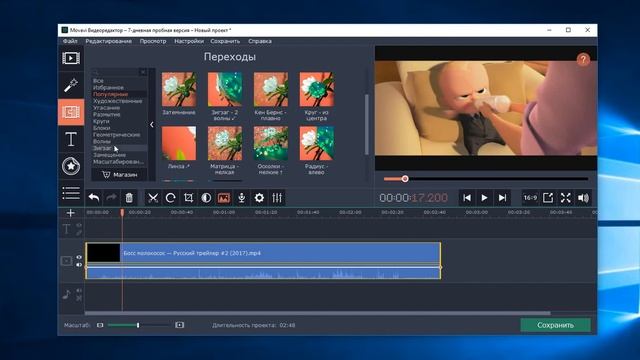Skip to next frame button
Viewport: 640px width, 360px height.
pyautogui.click(x=502, y=198)
